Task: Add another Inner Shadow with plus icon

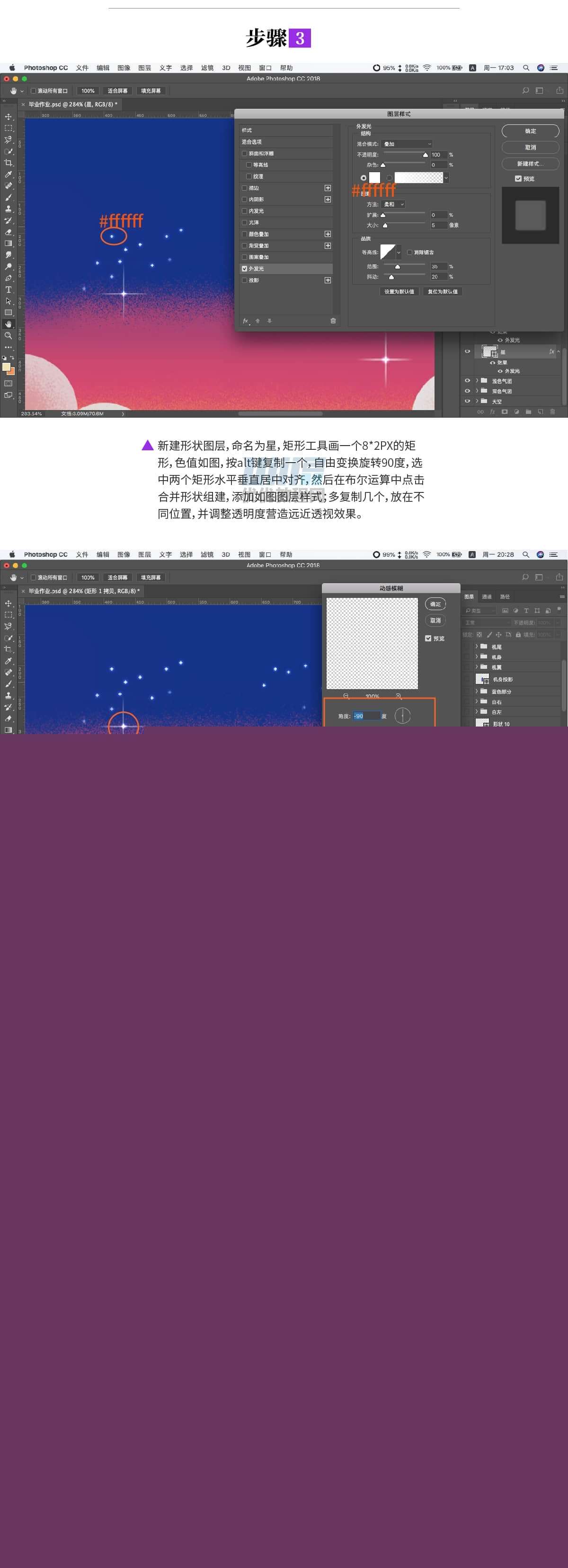Action: pos(328,200)
